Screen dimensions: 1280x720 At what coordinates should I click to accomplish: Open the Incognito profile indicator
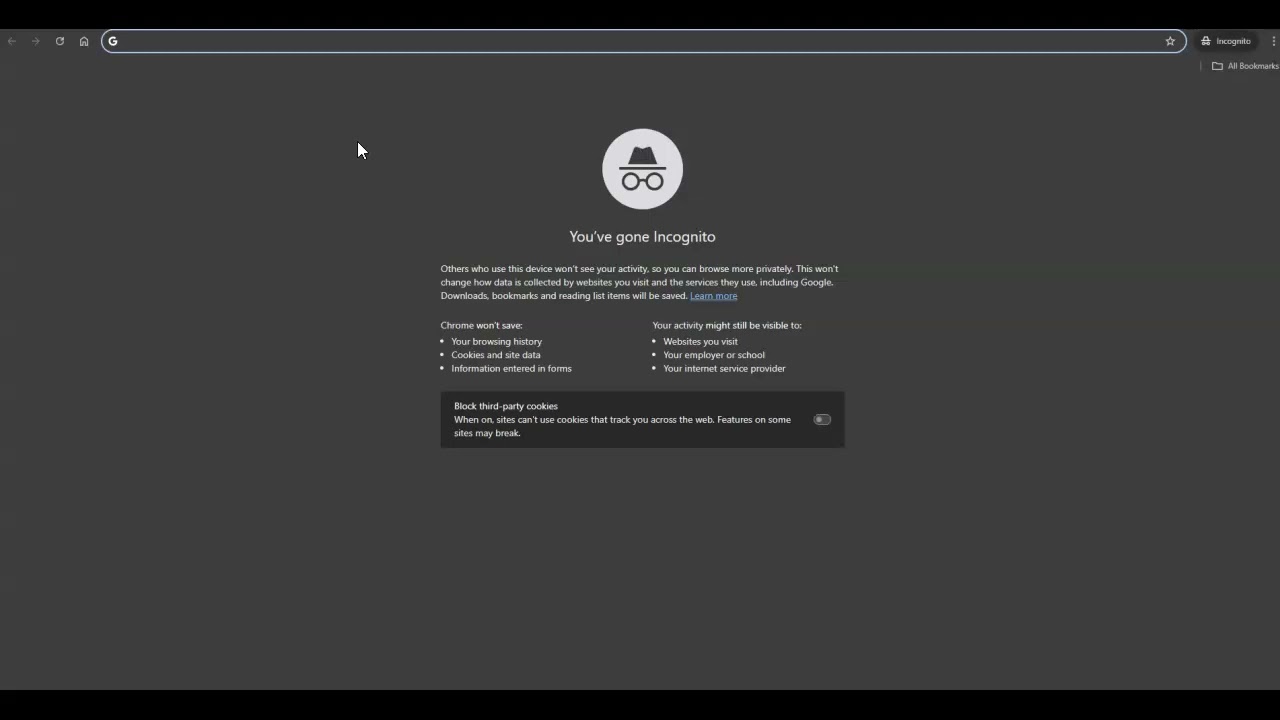click(x=1226, y=41)
